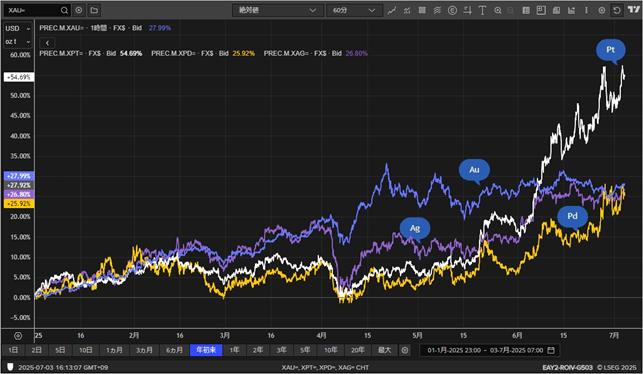Select the 3年 range button

pyautogui.click(x=281, y=350)
